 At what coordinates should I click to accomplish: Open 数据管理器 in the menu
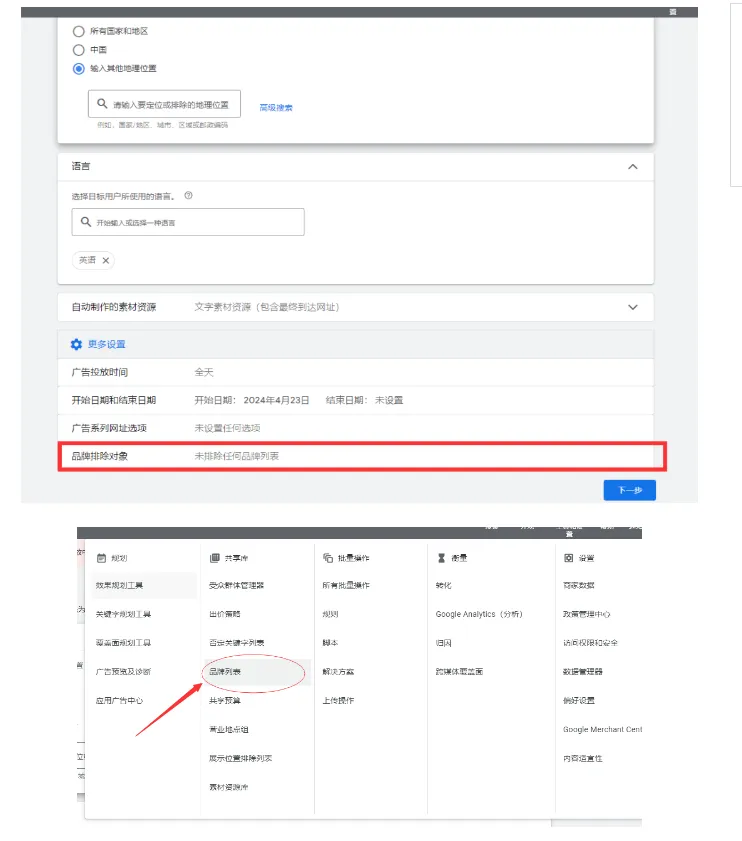[x=583, y=672]
